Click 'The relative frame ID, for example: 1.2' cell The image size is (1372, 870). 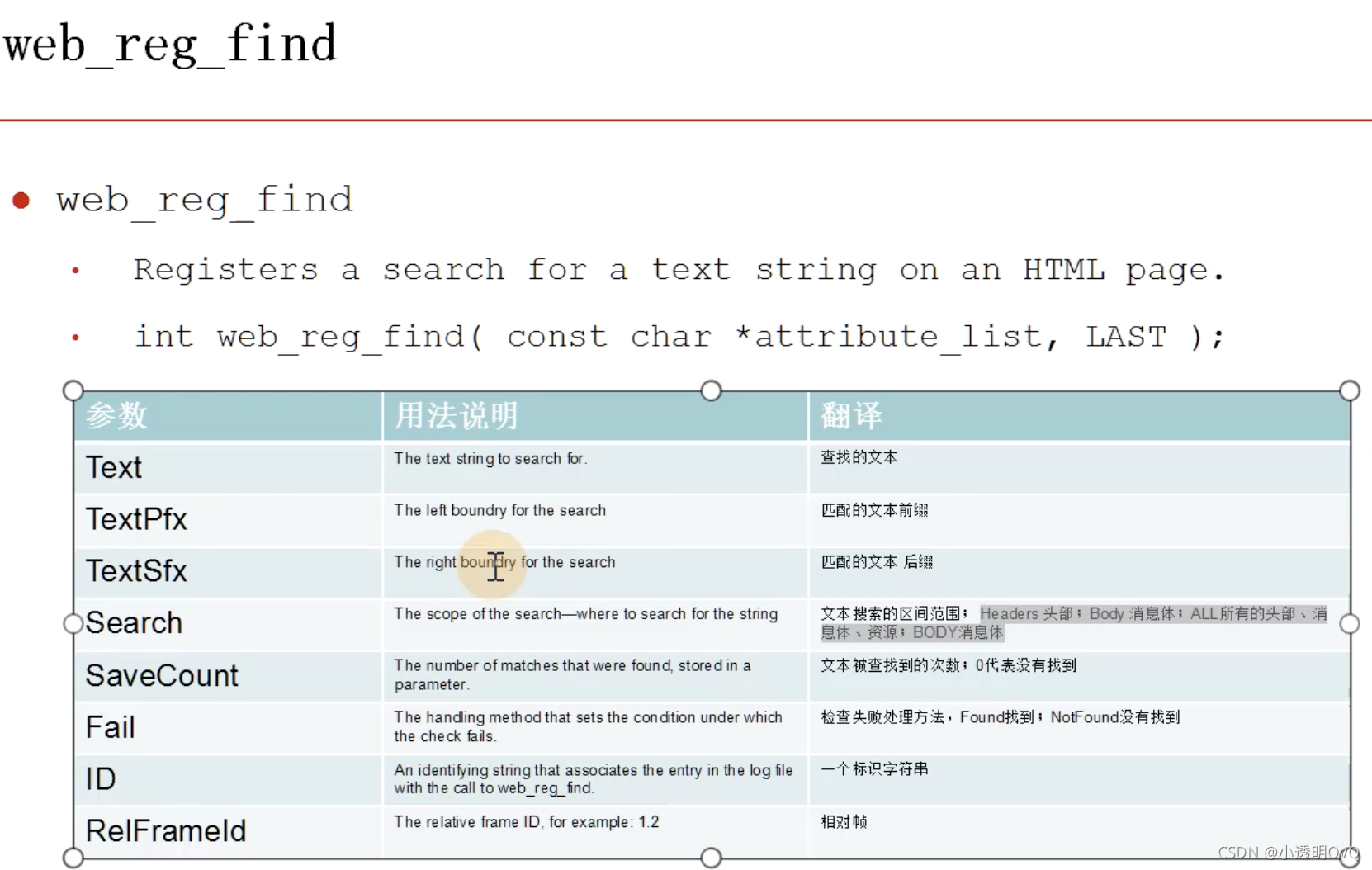tap(595, 831)
